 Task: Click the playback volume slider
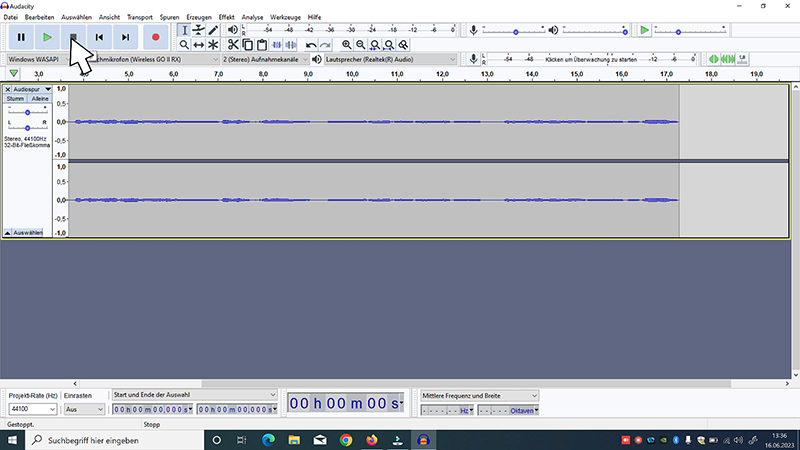point(595,32)
